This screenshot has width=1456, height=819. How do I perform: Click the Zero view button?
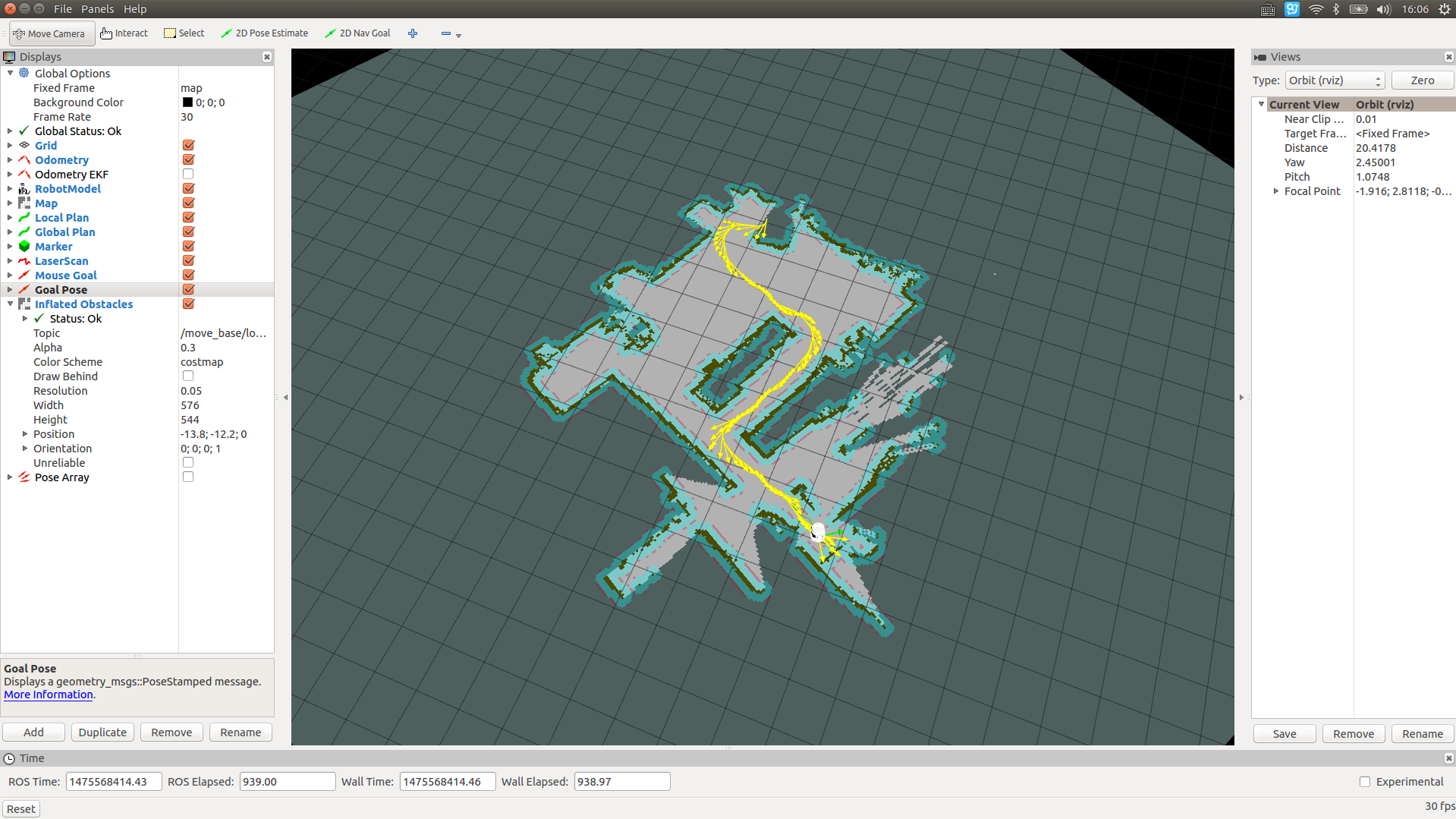click(1423, 80)
